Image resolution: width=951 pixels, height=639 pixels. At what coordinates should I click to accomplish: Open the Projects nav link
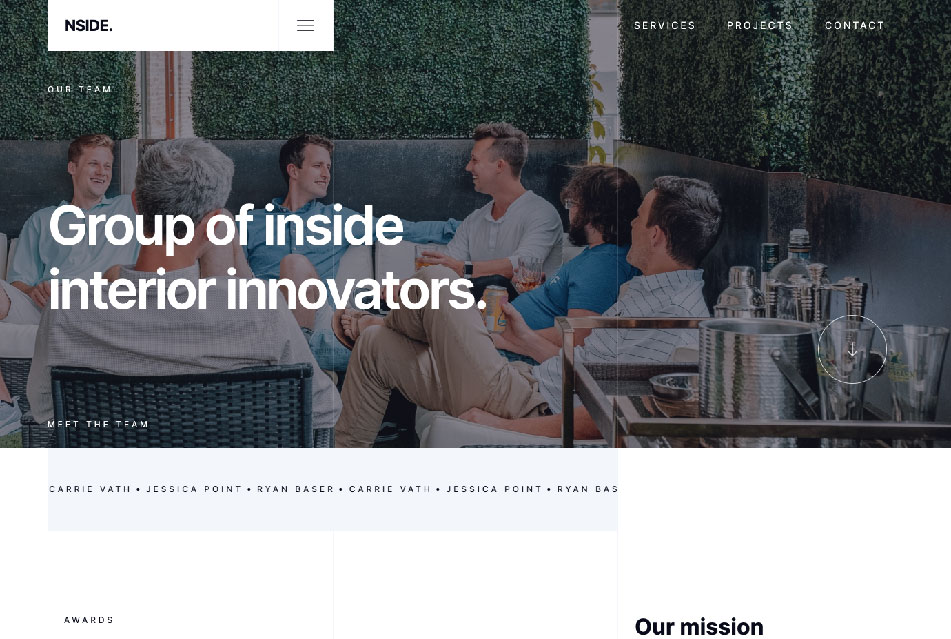click(x=759, y=25)
